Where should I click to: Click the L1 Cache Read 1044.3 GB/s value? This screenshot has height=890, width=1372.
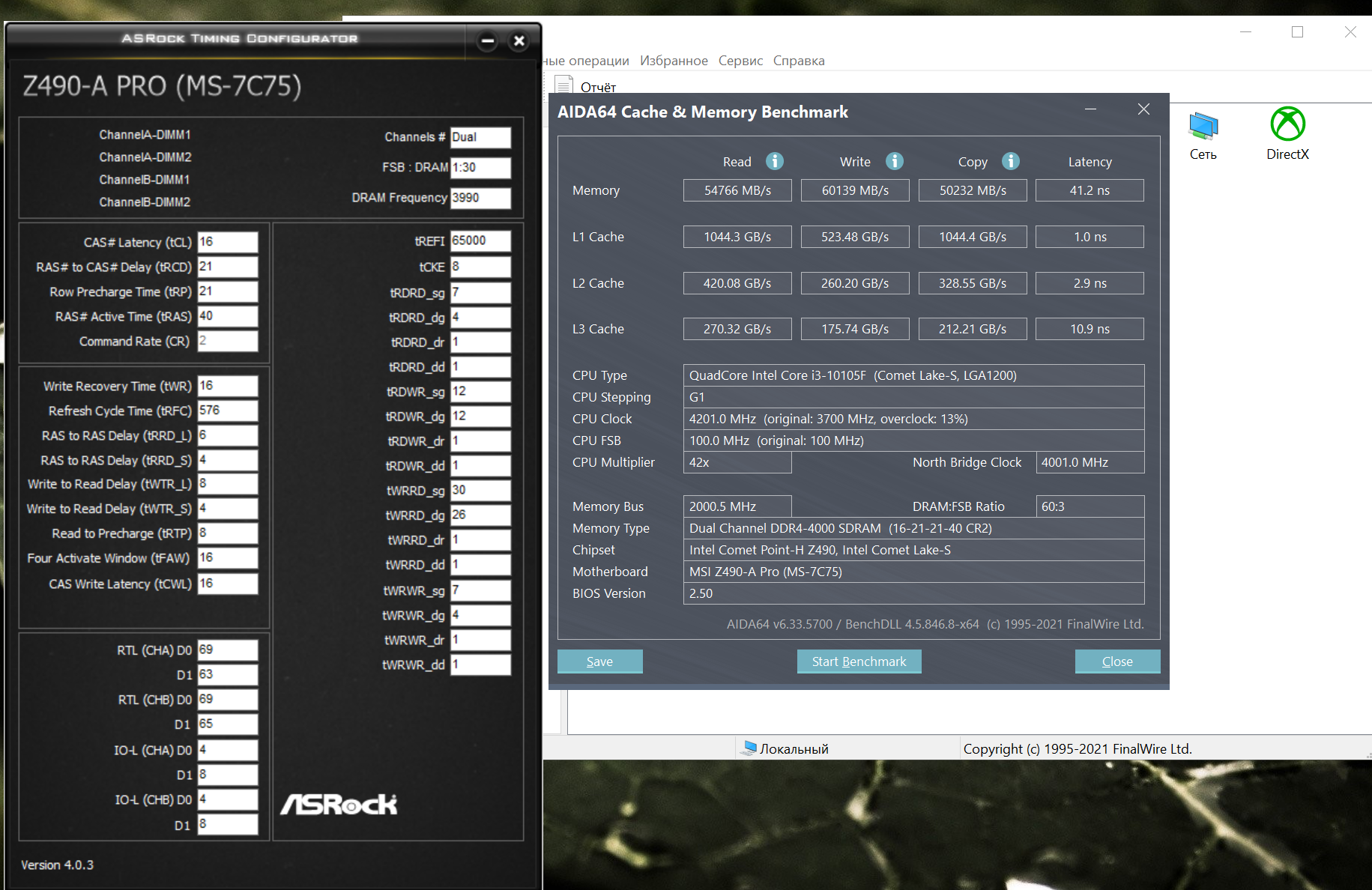tap(737, 237)
